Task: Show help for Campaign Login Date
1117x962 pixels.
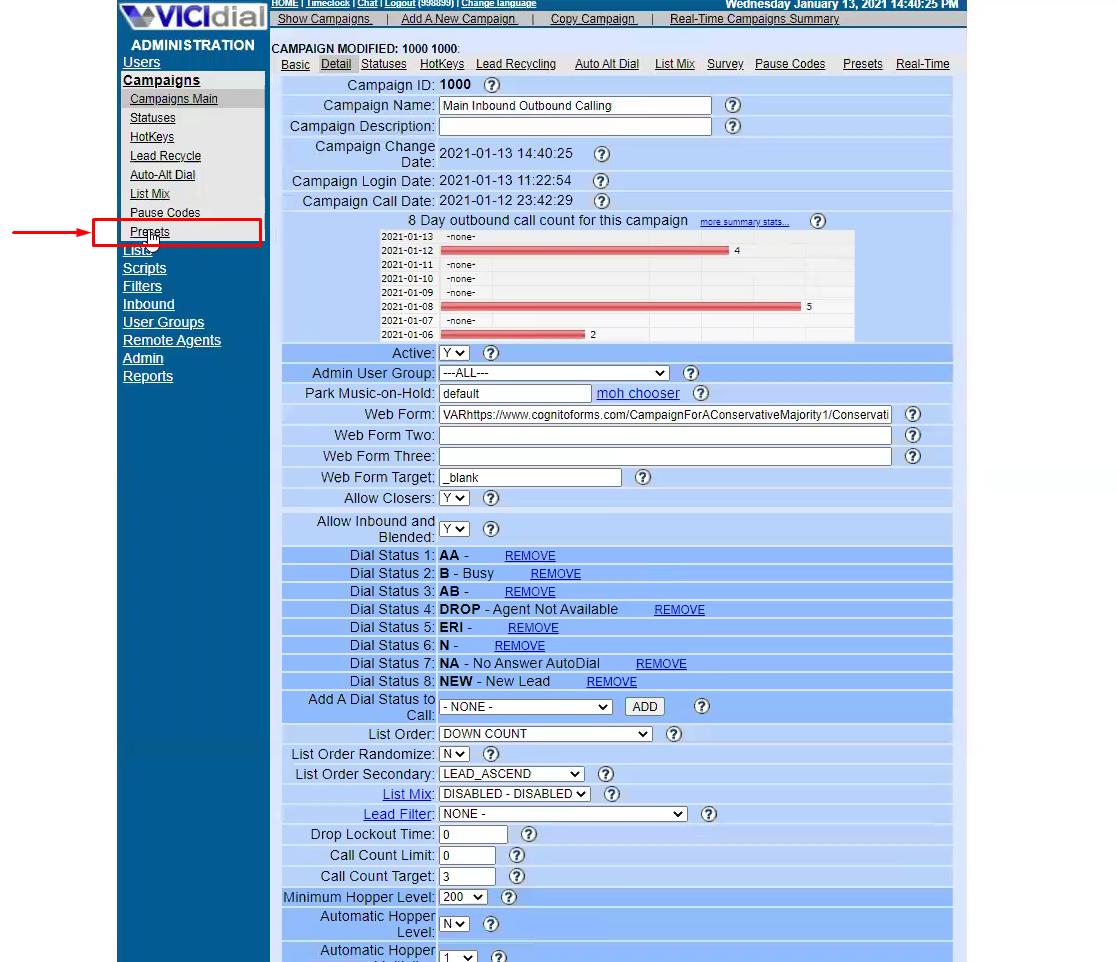Action: 601,181
